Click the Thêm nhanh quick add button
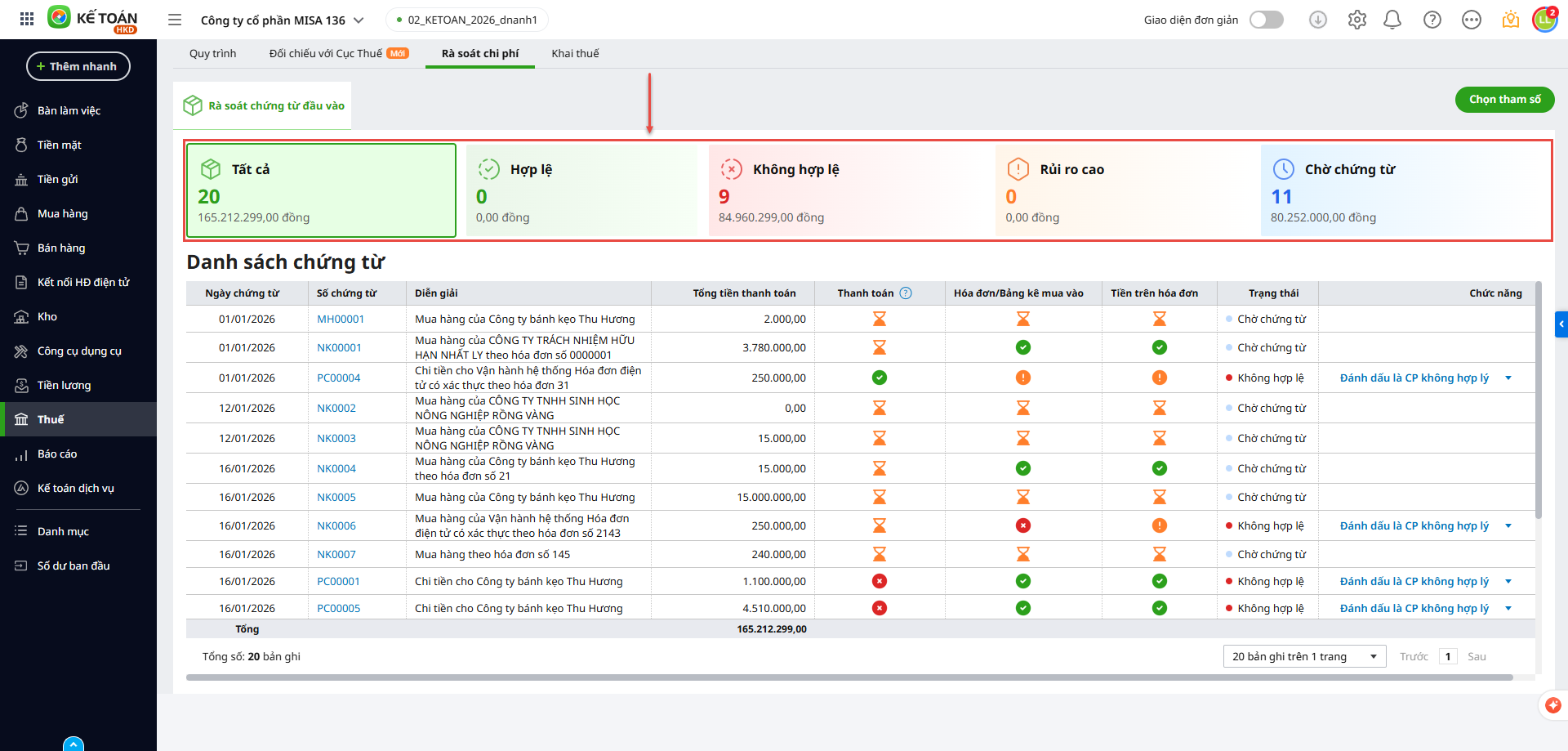The height and width of the screenshot is (751, 1568). (x=78, y=66)
